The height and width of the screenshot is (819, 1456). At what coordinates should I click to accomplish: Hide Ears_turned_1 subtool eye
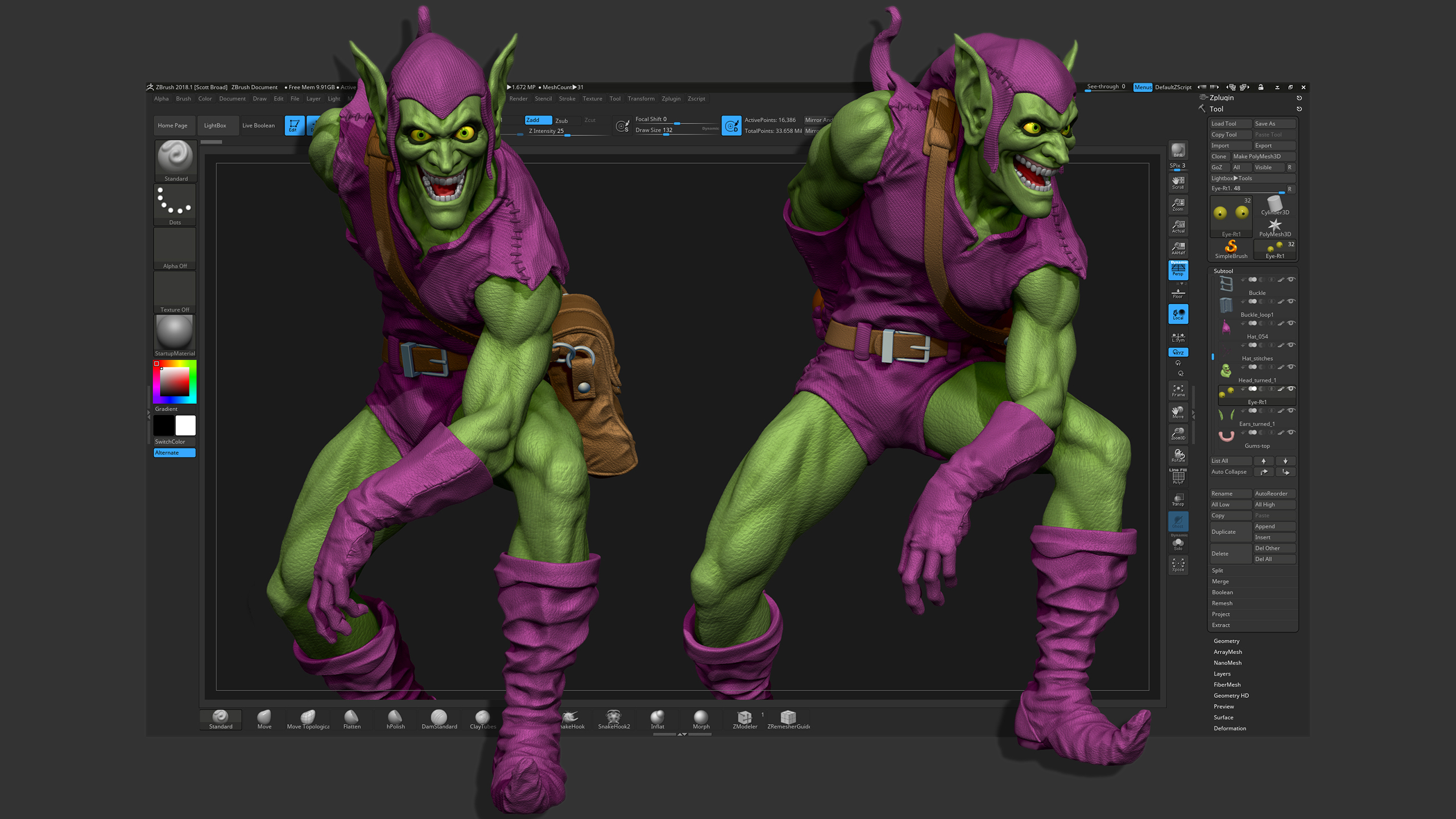(1291, 411)
